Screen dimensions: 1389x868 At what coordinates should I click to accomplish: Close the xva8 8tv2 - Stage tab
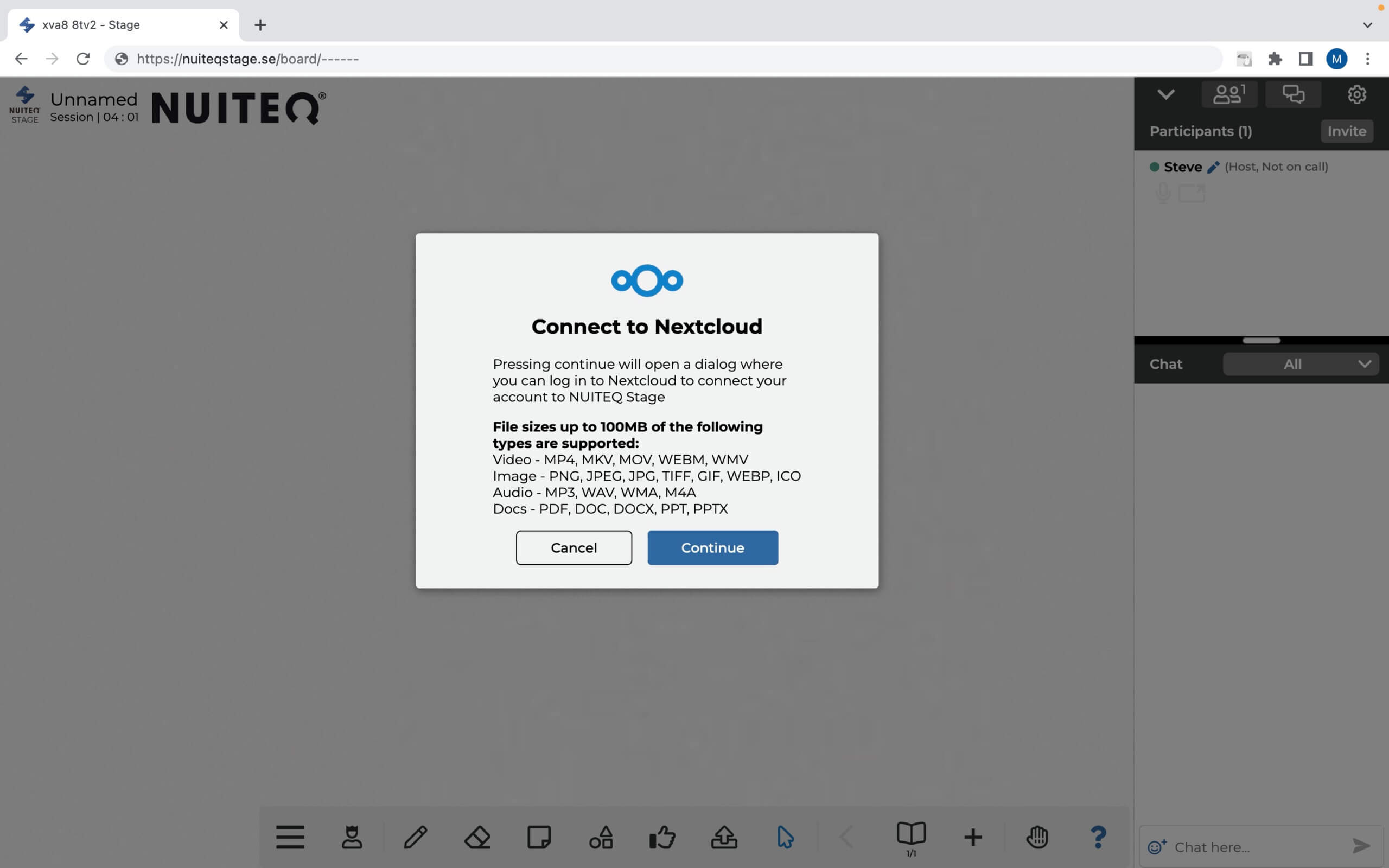[x=224, y=25]
